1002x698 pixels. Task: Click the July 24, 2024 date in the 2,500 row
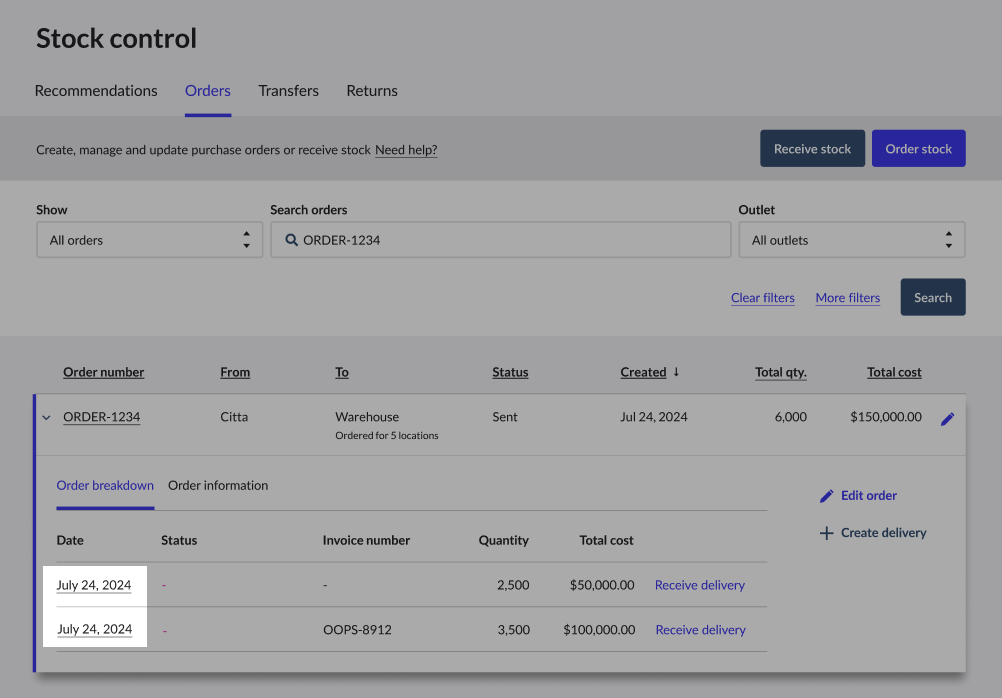(x=94, y=585)
